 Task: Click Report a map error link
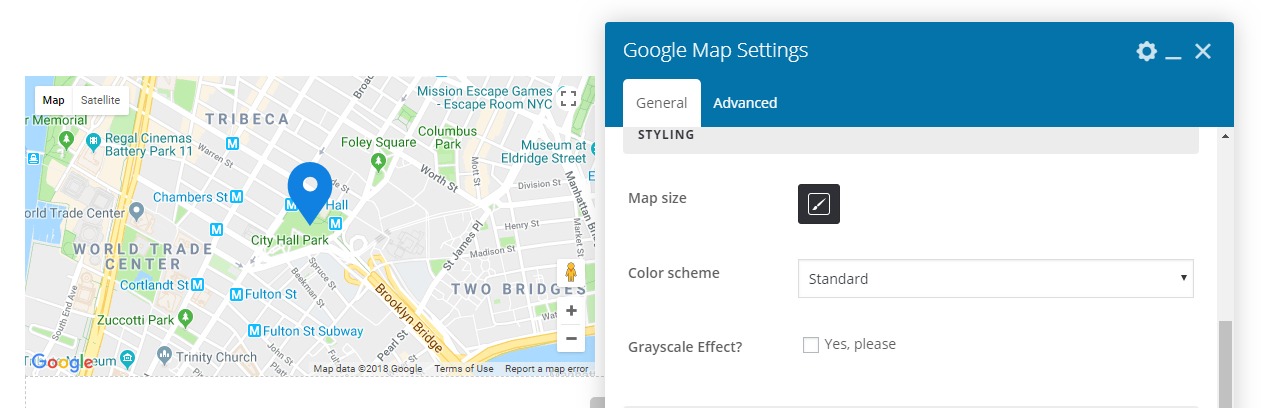tap(547, 369)
